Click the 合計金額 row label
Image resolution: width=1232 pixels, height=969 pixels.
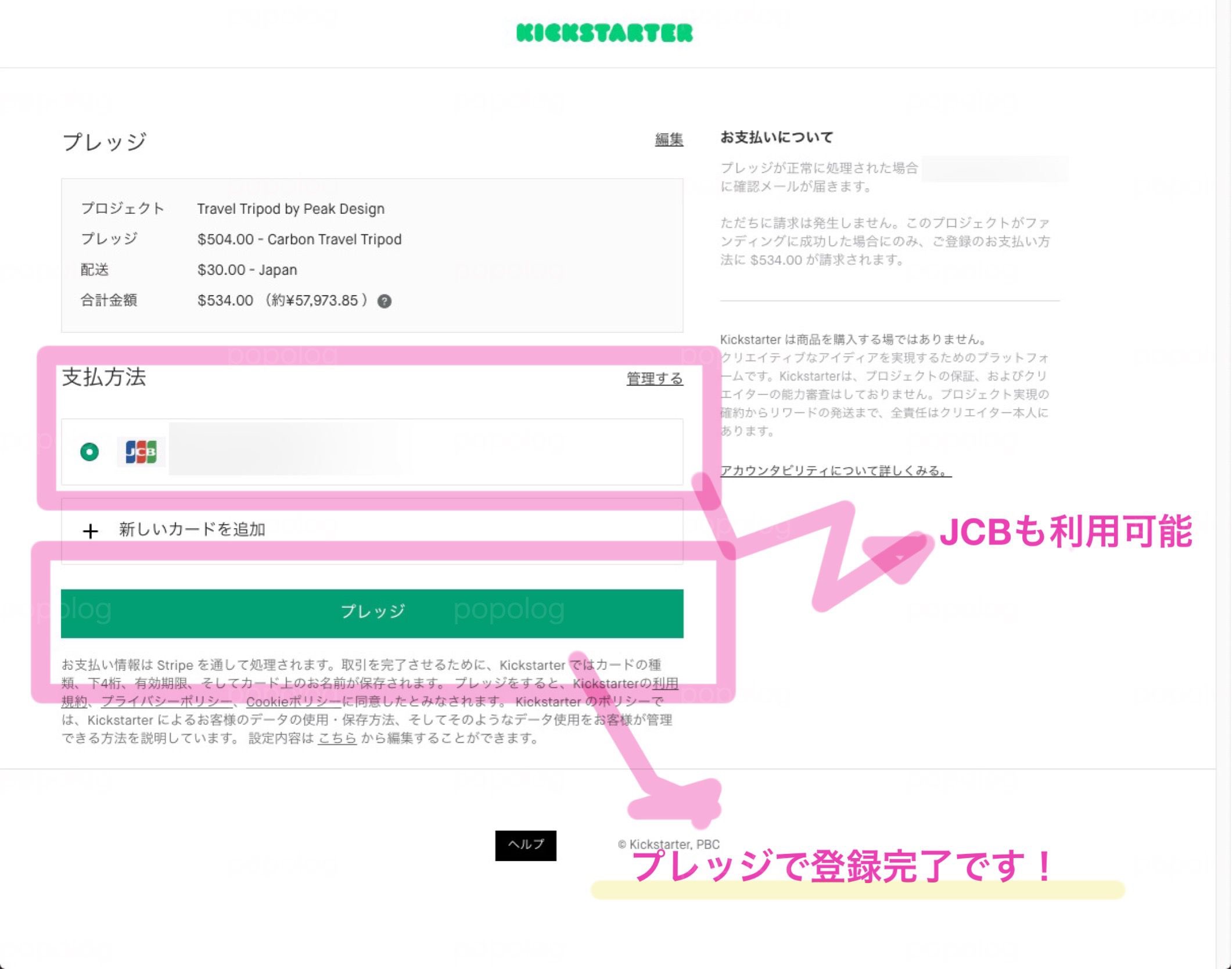pos(109,300)
